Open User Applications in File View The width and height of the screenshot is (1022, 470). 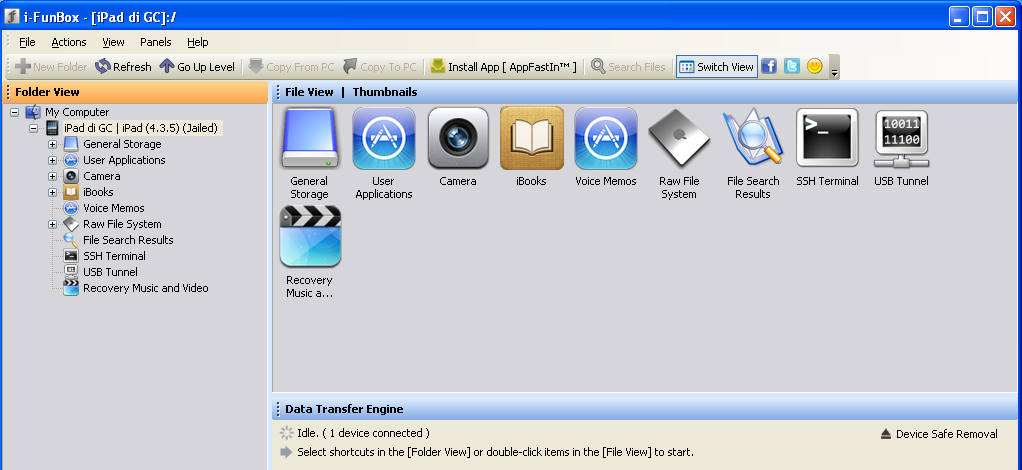(x=384, y=139)
